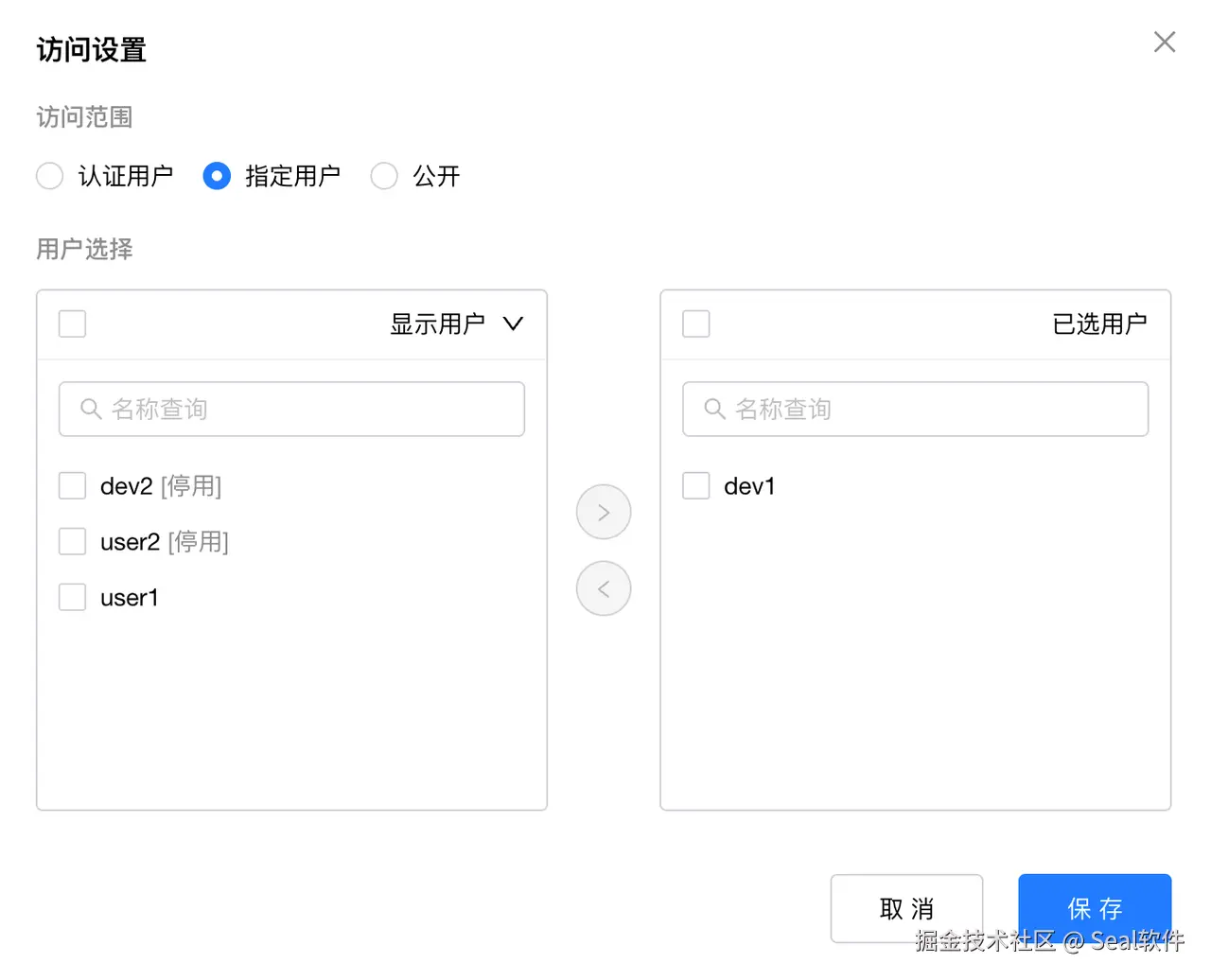Focus the right 名称查询 search field
The width and height of the screenshot is (1211, 980).
point(937,409)
